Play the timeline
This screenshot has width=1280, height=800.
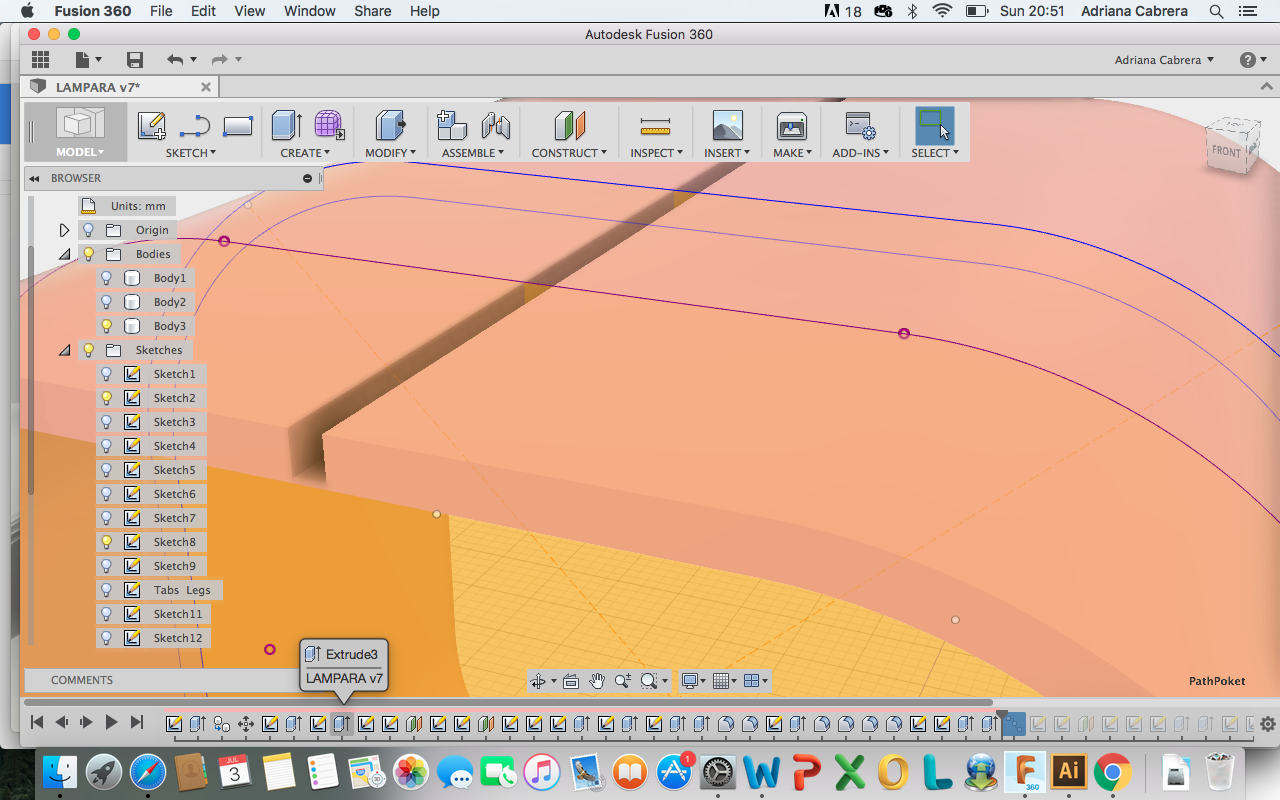[111, 722]
